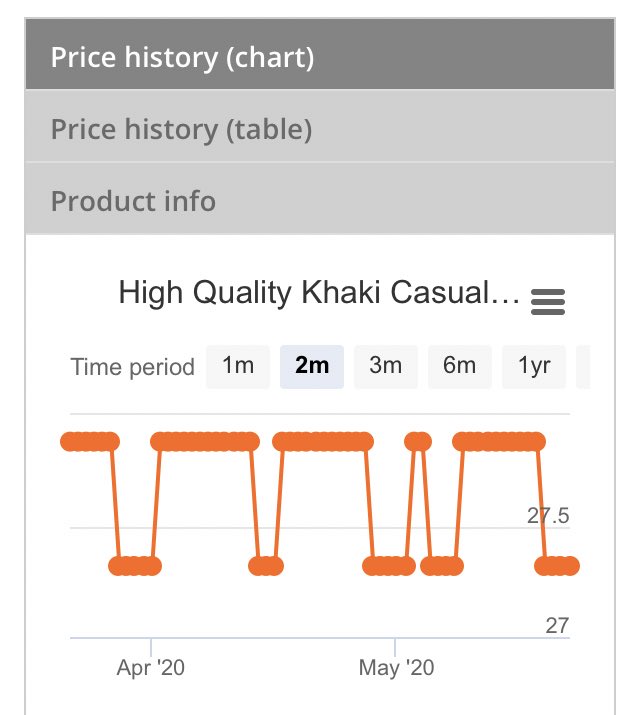Viewport: 640px width, 715px height.
Task: Choose the 6m time range
Action: click(x=459, y=367)
